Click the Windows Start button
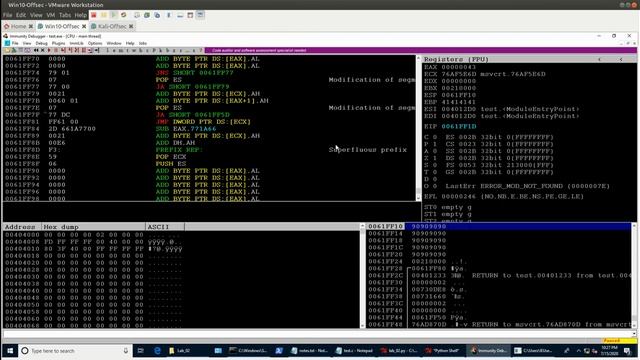Image resolution: width=640 pixels, height=360 pixels. point(10,351)
